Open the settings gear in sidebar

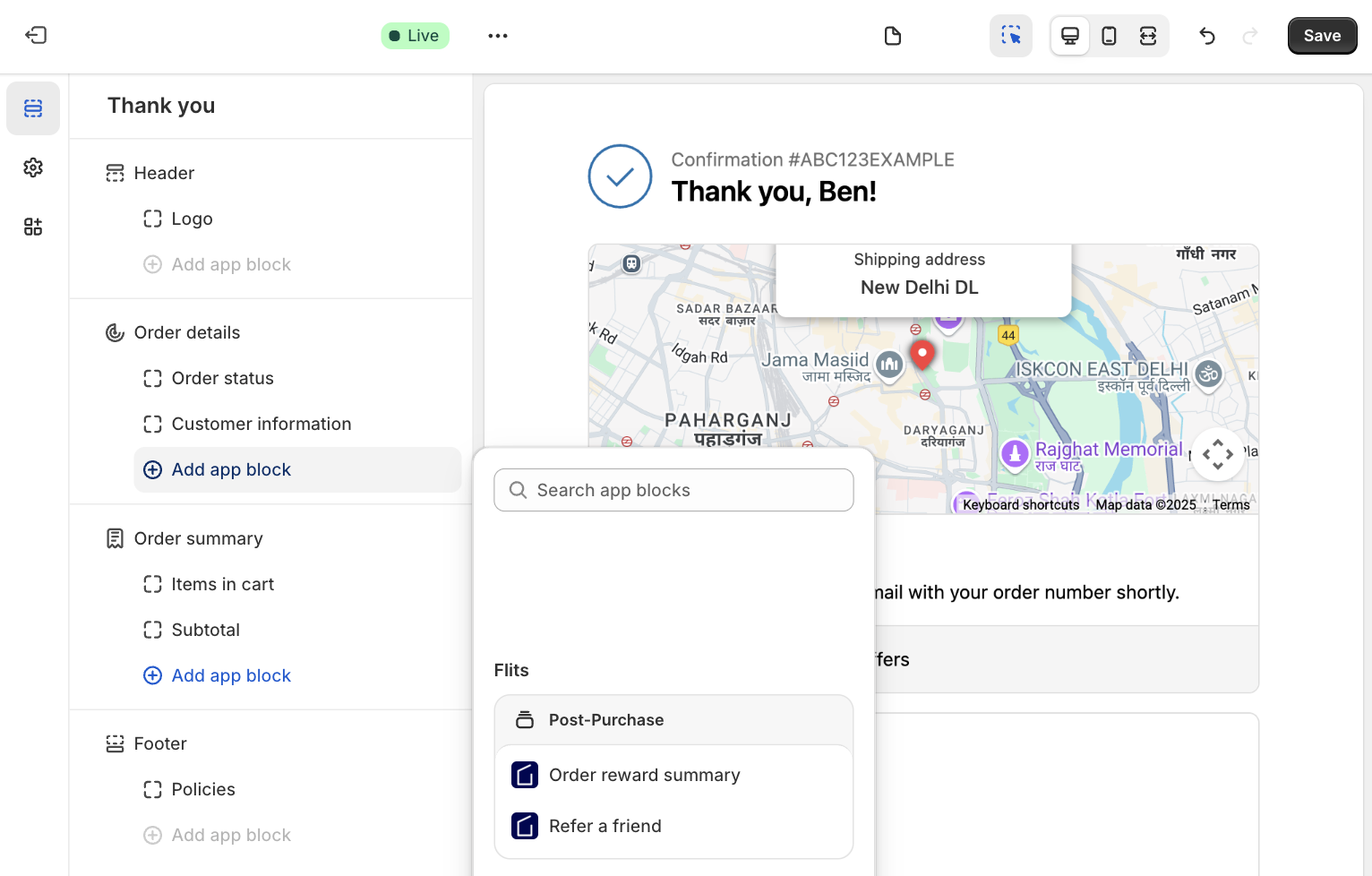point(33,167)
